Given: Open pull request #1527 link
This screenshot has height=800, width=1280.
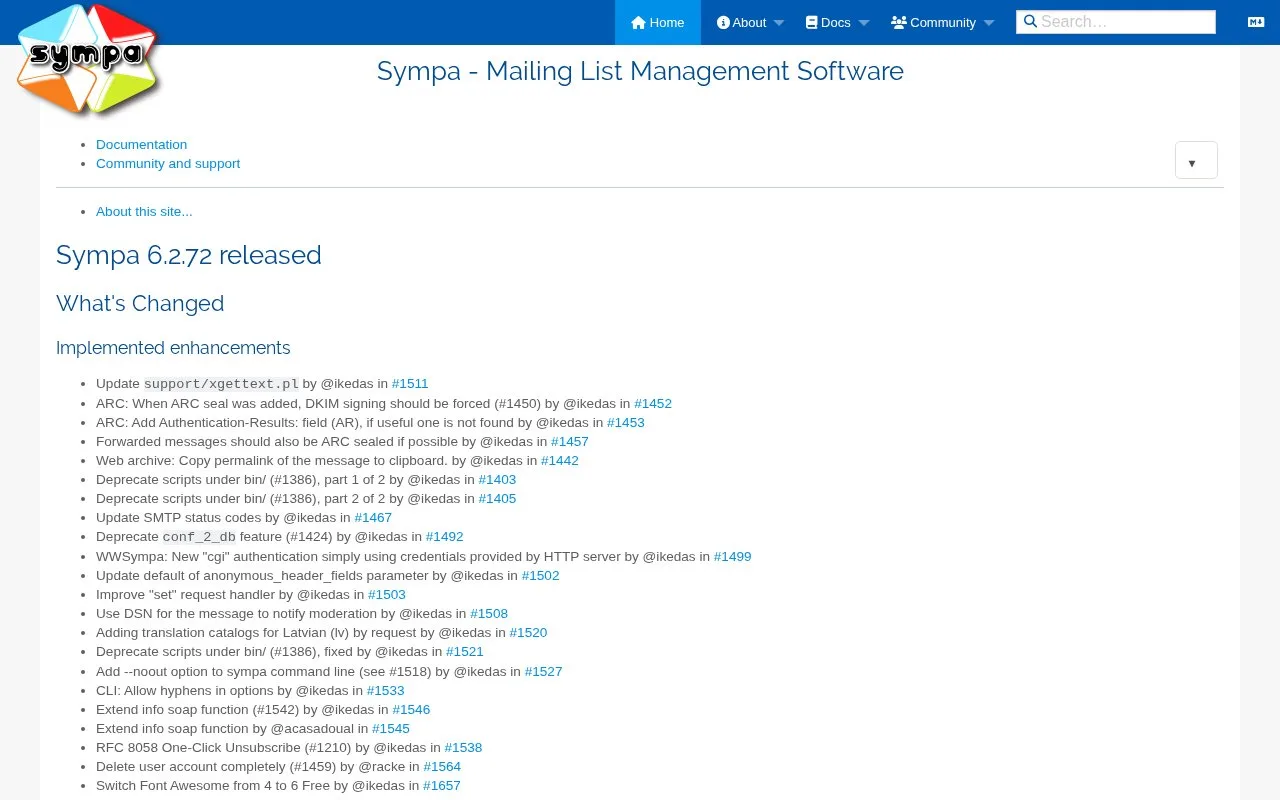Looking at the screenshot, I should [544, 672].
